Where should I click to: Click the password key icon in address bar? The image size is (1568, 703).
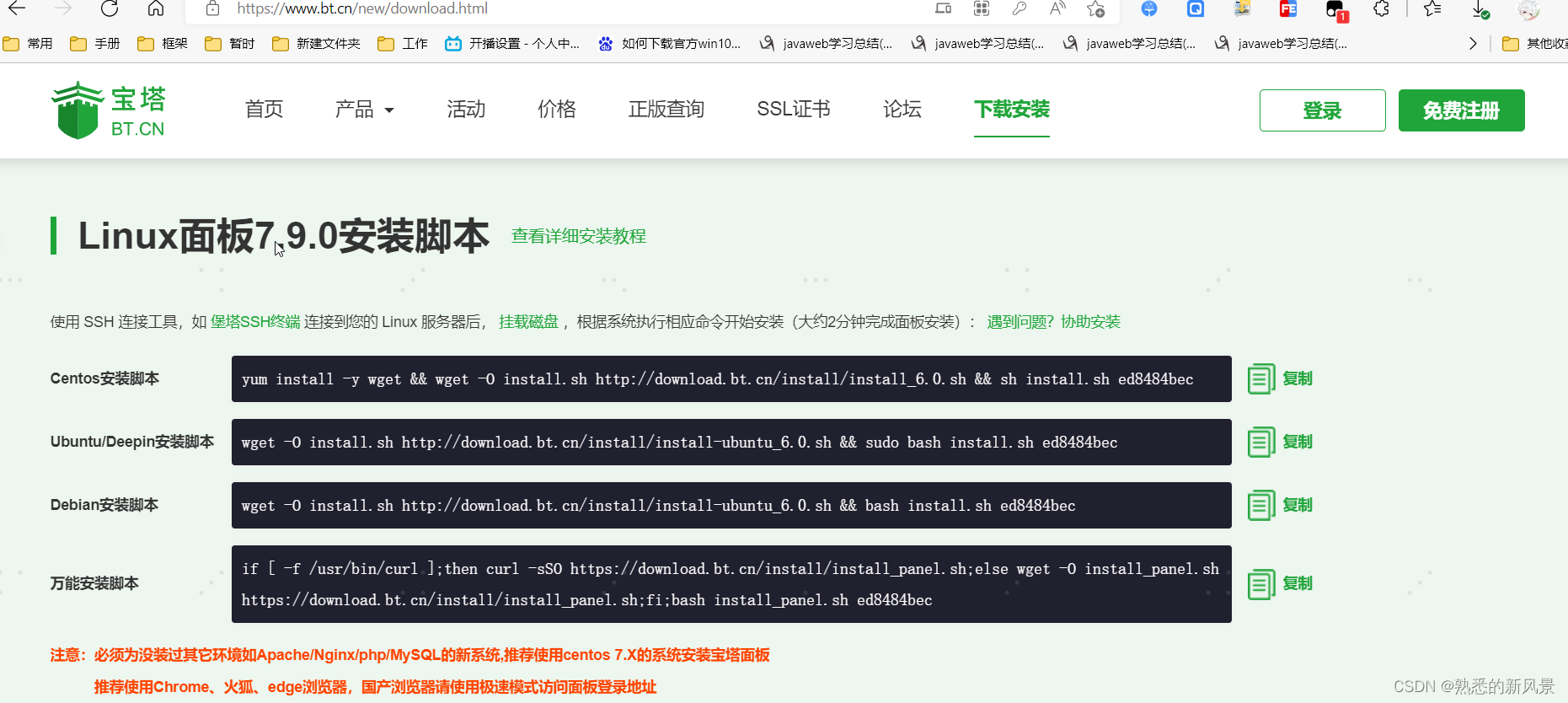(x=1019, y=8)
